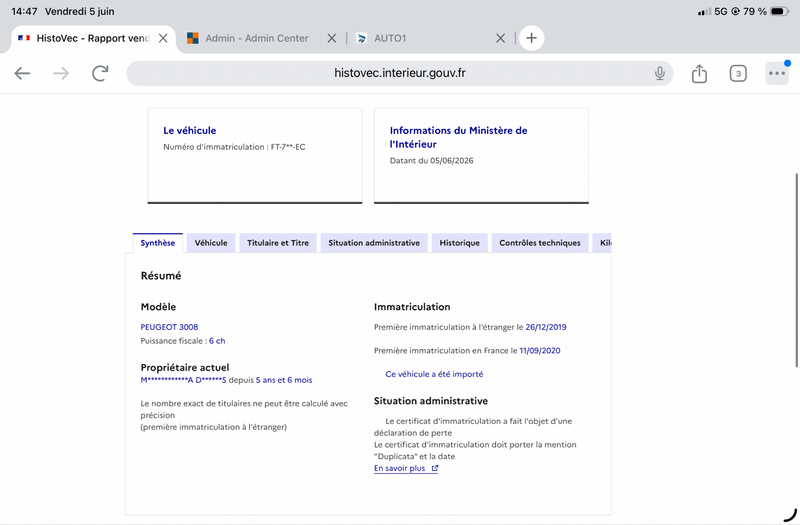
Task: Click external link icon beside En savoir plus
Action: [435, 468]
